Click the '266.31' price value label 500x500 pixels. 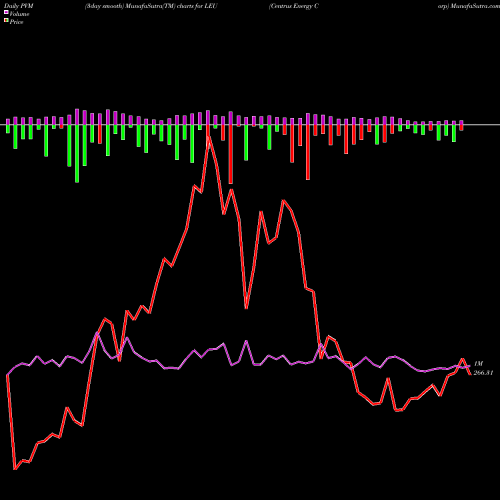[x=483, y=373]
